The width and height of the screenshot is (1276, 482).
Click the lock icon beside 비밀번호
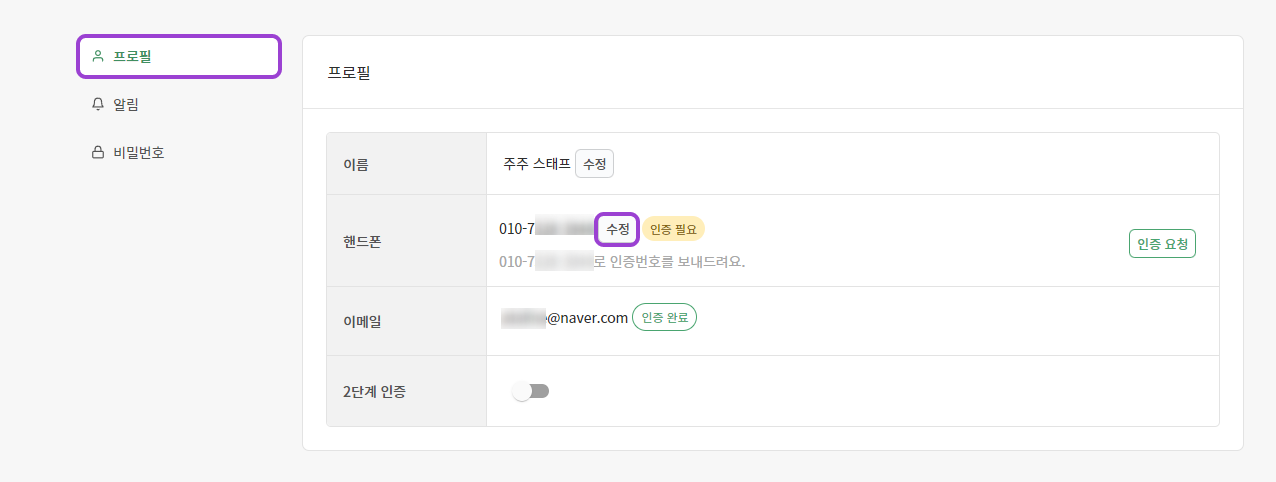[98, 153]
